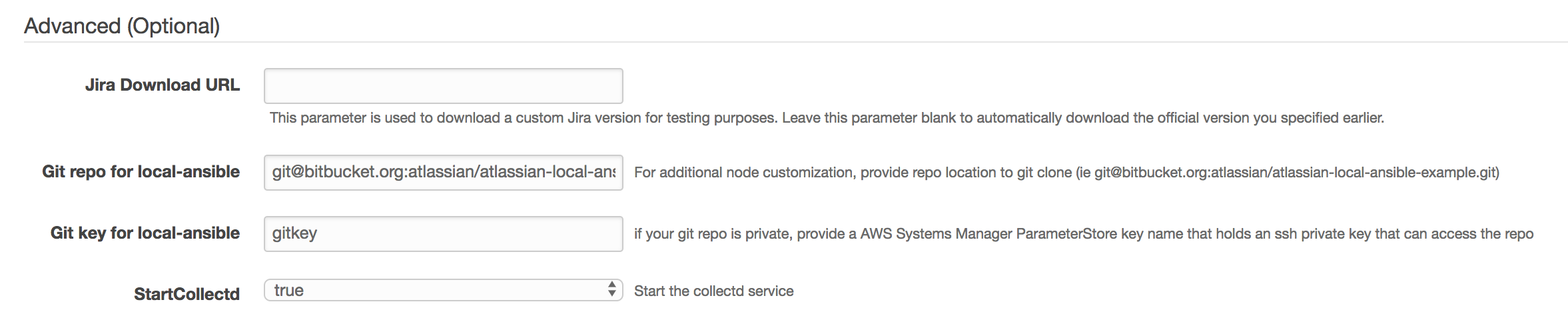Click the 'Git key for local-ansible' label
The image size is (1568, 324).
pyautogui.click(x=145, y=233)
